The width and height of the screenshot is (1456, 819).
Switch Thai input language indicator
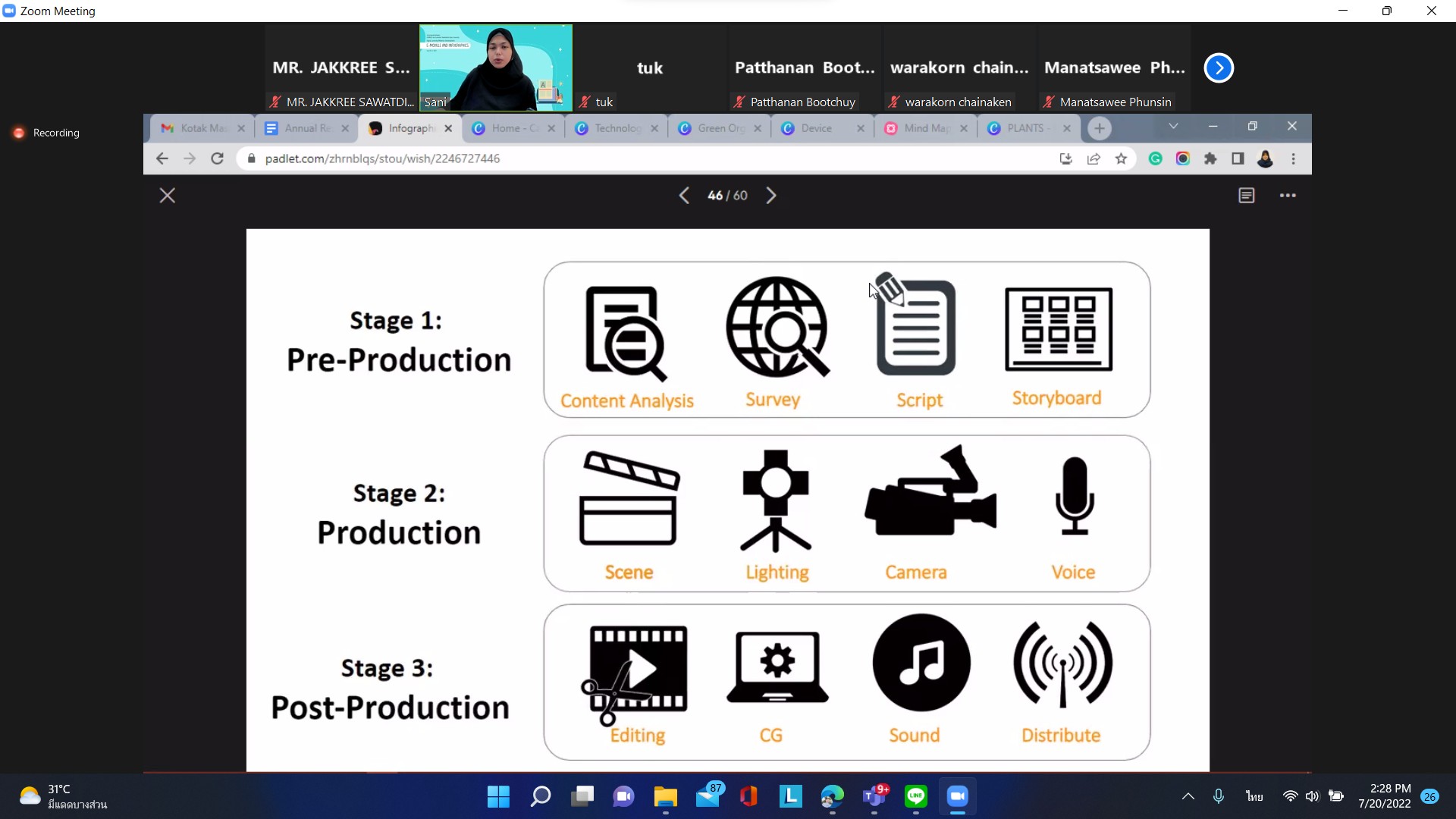pos(1254,796)
